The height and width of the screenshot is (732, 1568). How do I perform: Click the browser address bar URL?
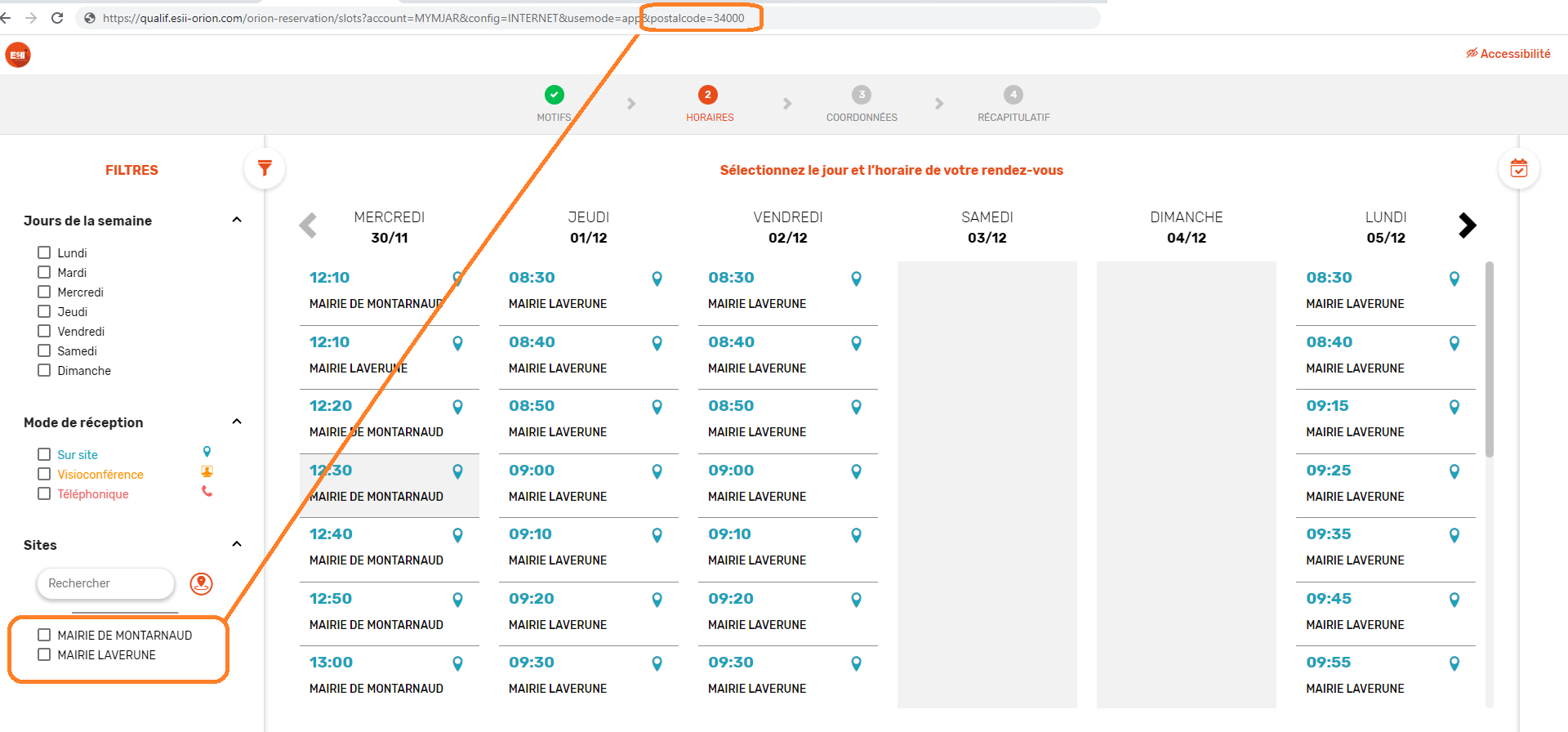[x=423, y=18]
